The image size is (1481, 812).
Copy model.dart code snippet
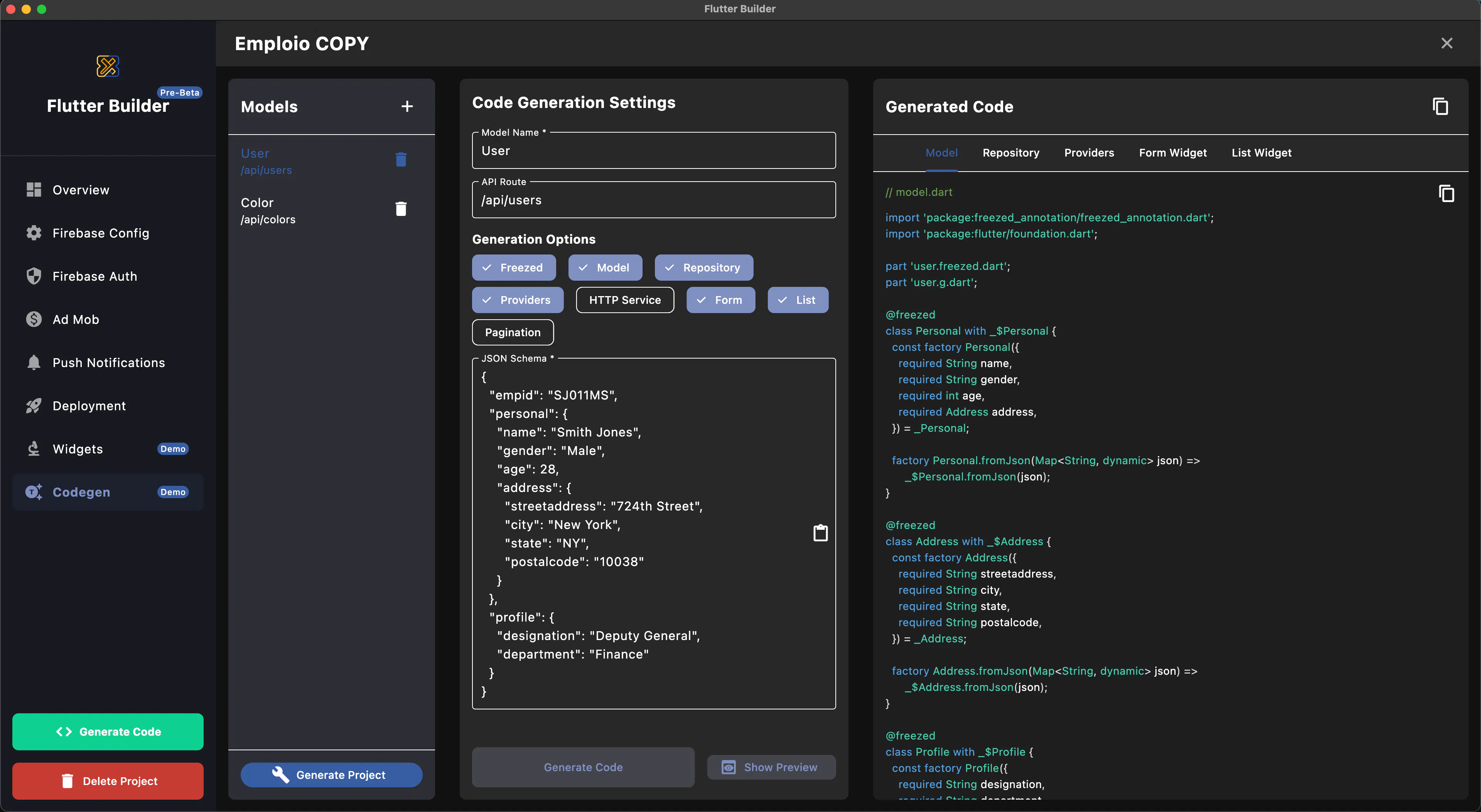click(x=1447, y=194)
